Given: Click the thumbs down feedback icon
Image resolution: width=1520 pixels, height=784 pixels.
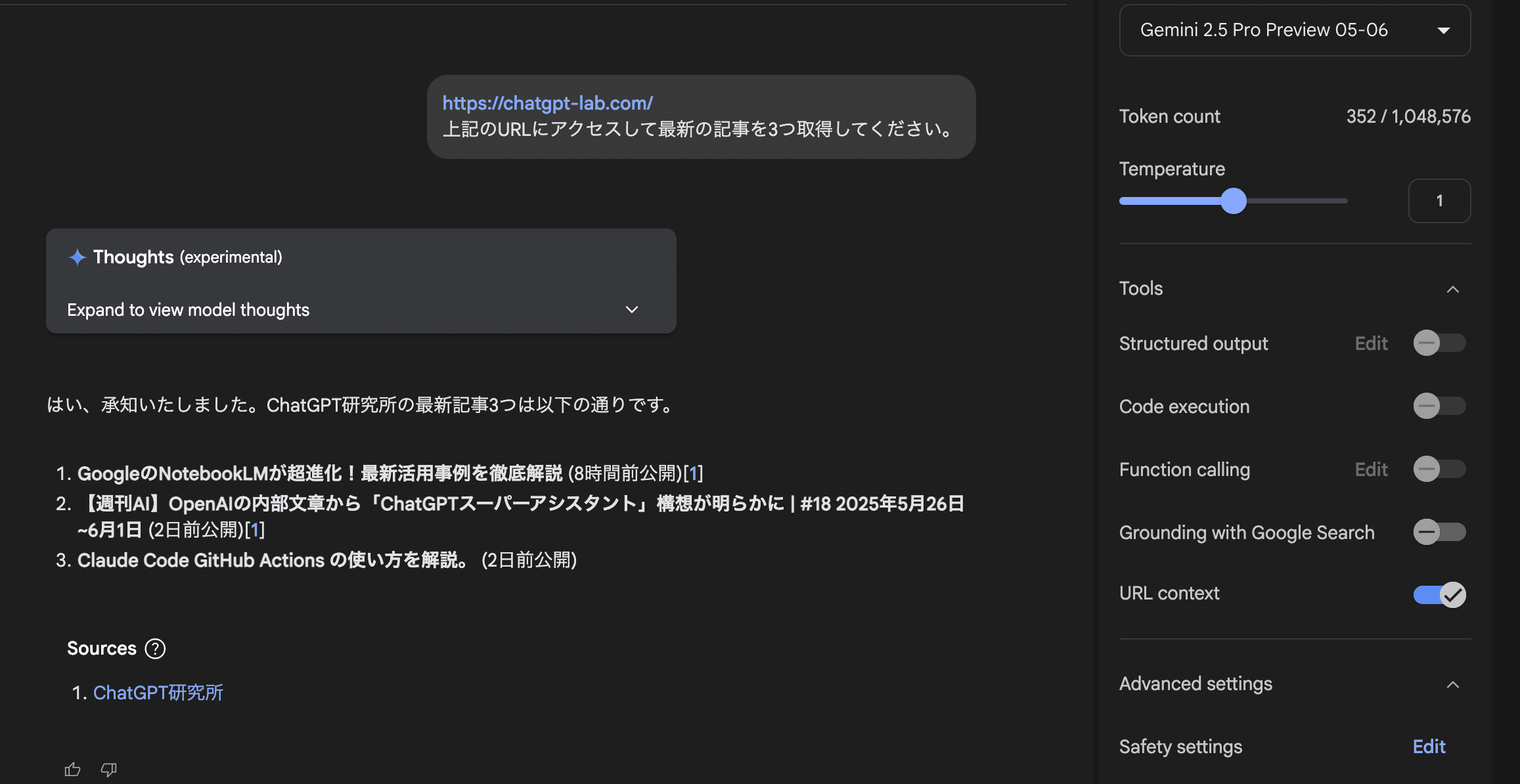Looking at the screenshot, I should coord(109,770).
